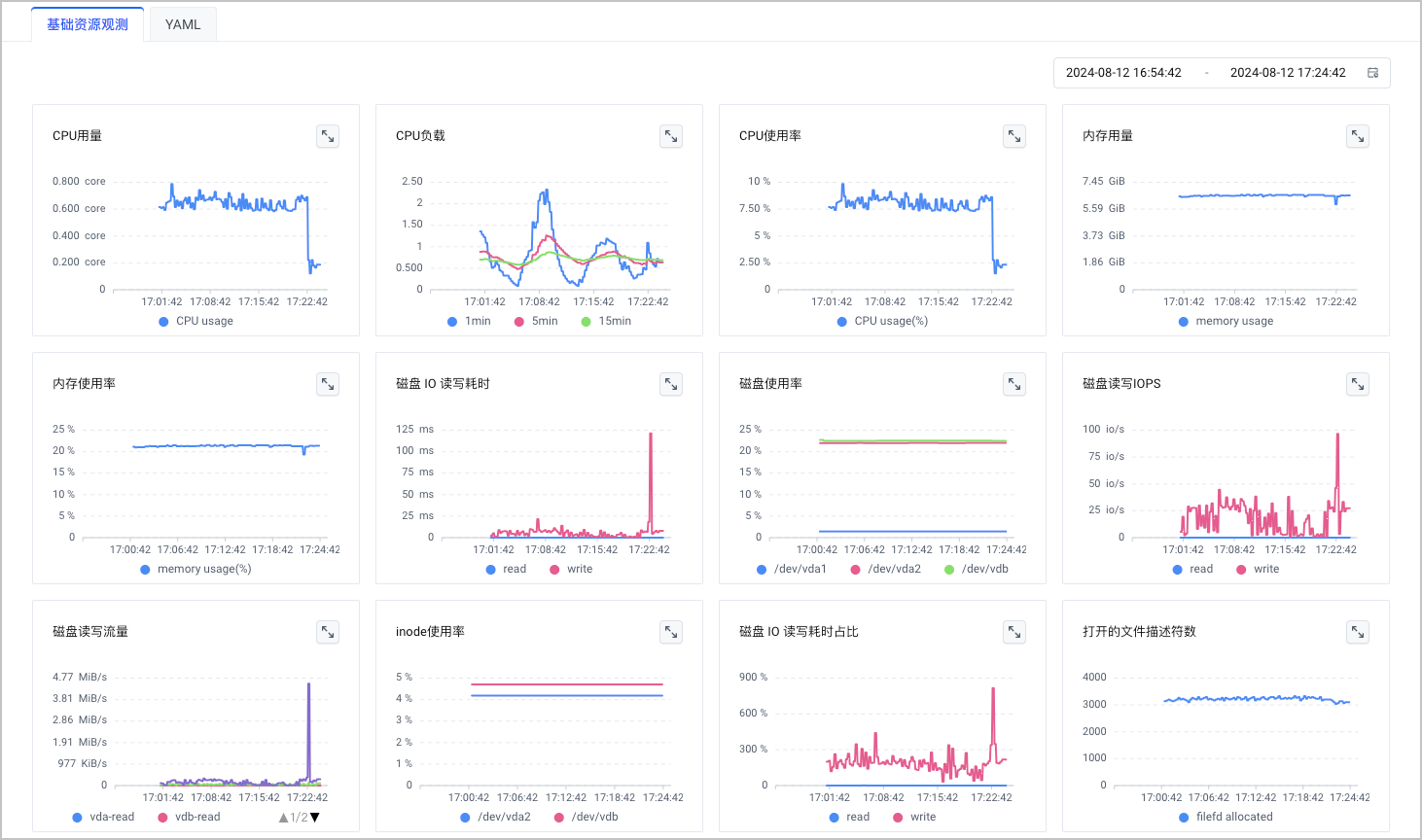Toggle memory usage legend in 内存用量
Image resolution: width=1422 pixels, height=840 pixels.
1226,321
